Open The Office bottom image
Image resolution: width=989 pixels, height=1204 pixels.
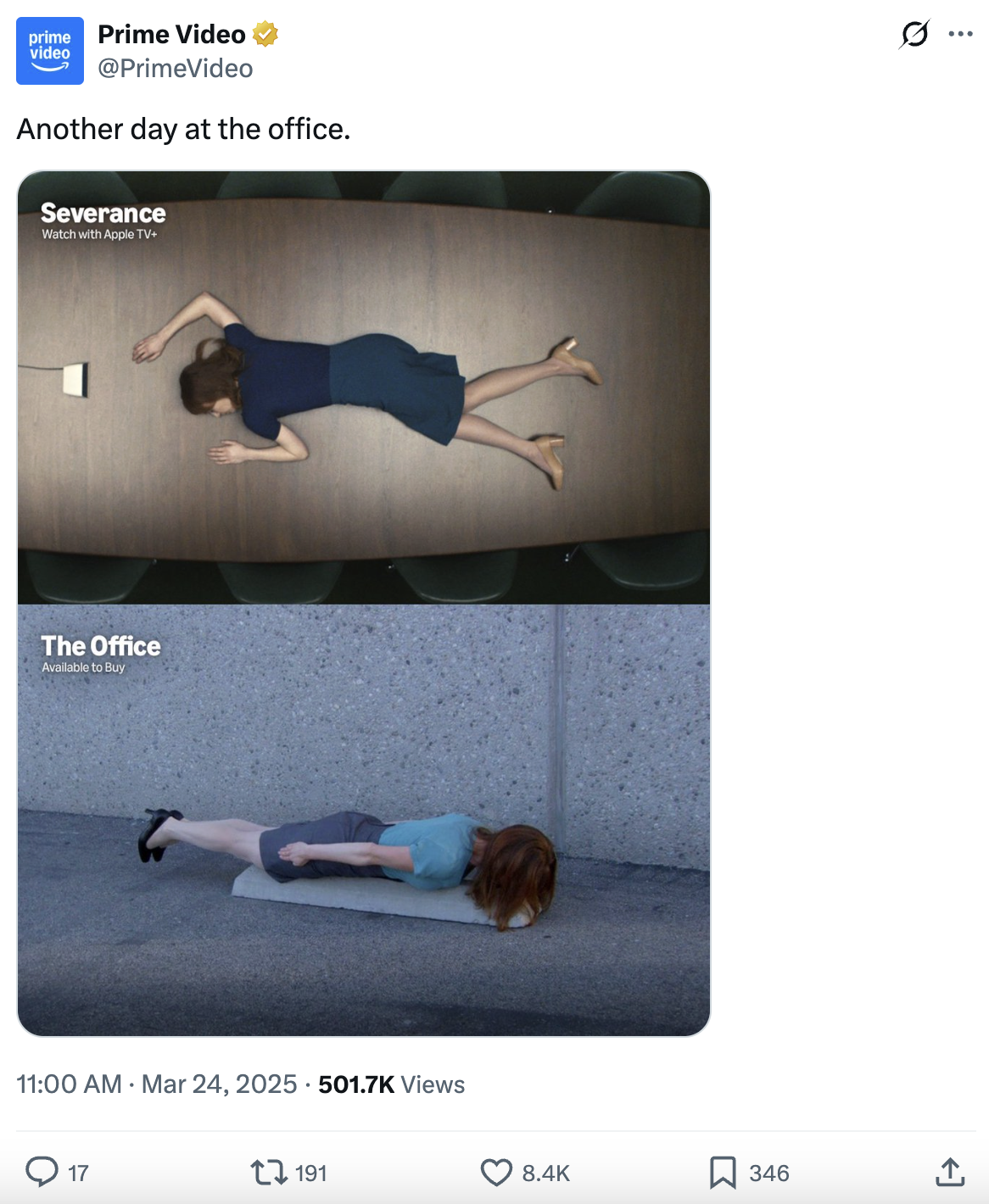(364, 820)
